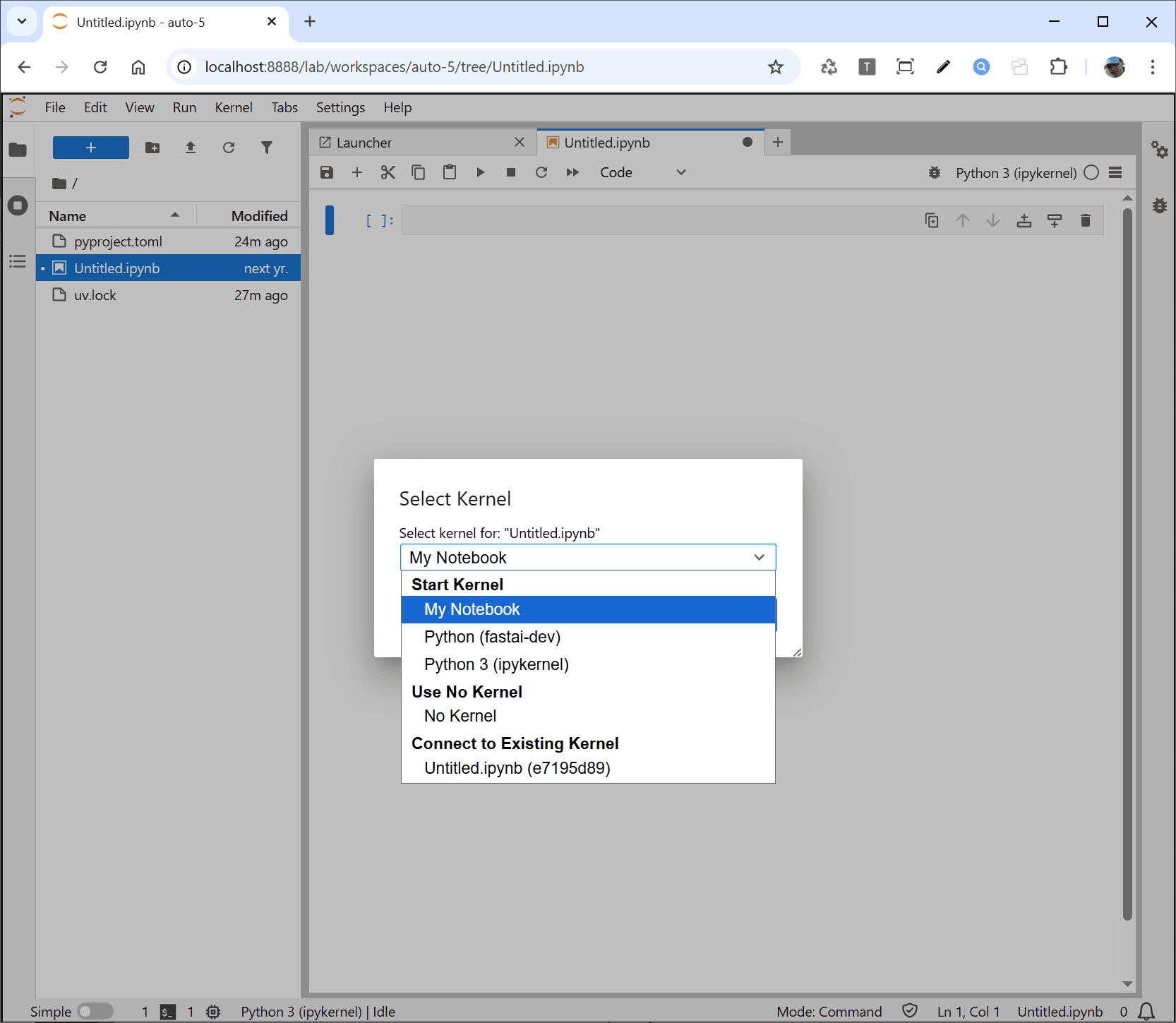
Task: Toggle Simple interface mode switch
Action: [x=95, y=1012]
